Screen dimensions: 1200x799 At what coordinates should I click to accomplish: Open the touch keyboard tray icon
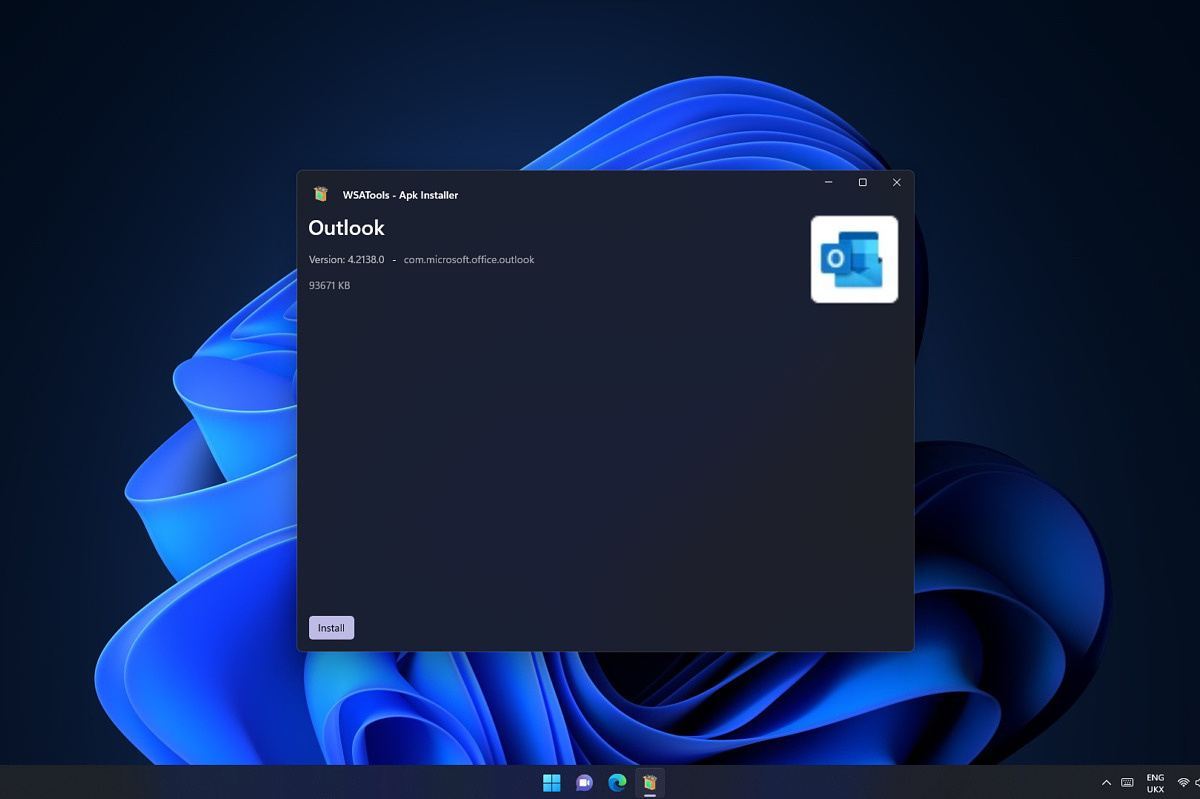(1127, 783)
